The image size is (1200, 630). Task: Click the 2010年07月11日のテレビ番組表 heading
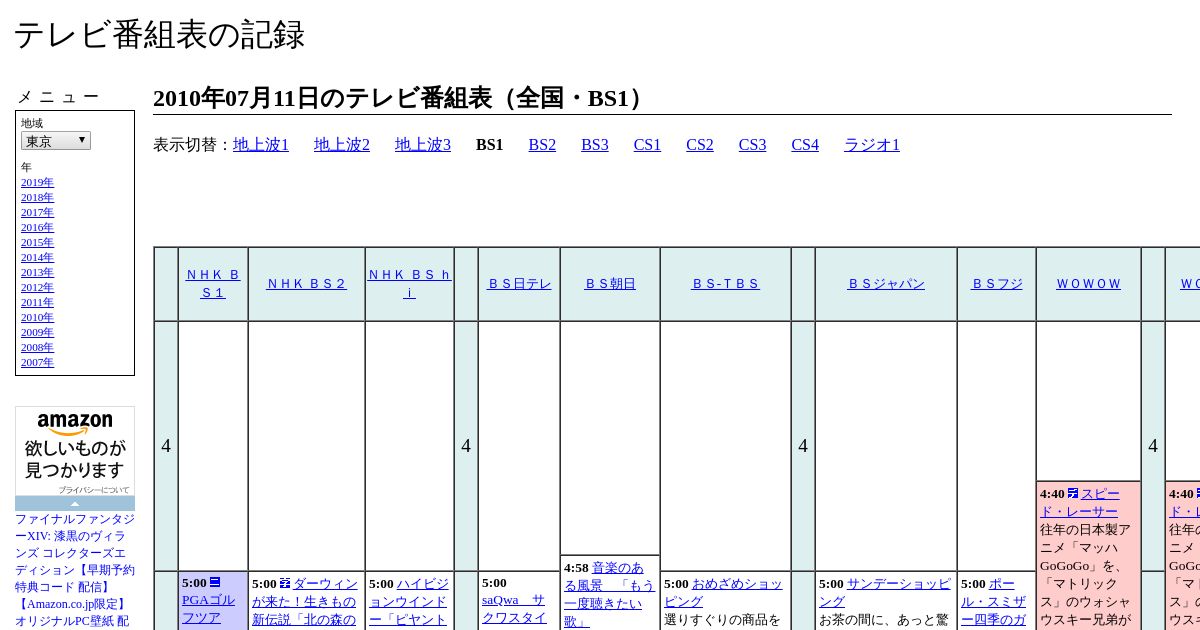pos(402,98)
